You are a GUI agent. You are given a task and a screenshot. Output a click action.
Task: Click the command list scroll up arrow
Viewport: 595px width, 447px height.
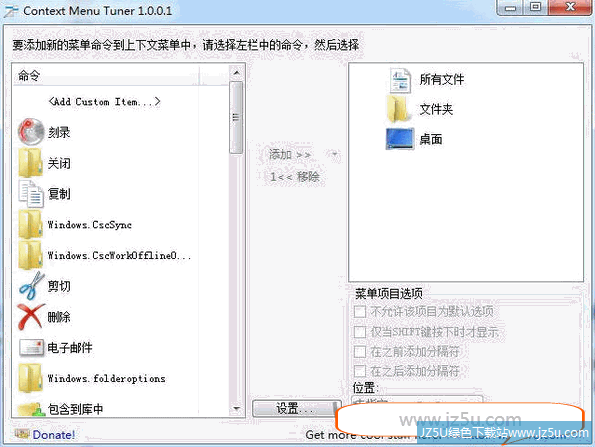236,72
